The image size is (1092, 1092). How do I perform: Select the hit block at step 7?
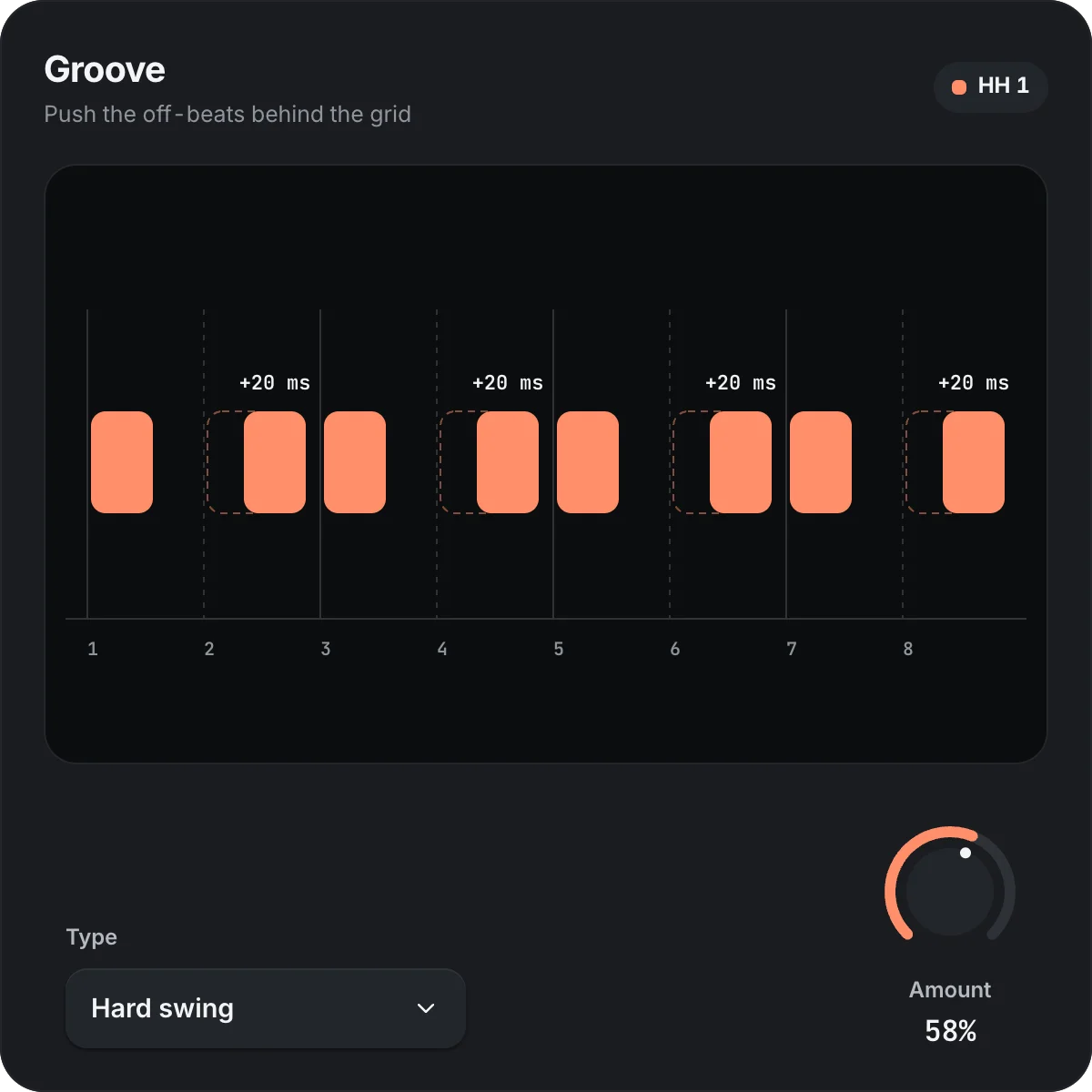click(x=821, y=462)
